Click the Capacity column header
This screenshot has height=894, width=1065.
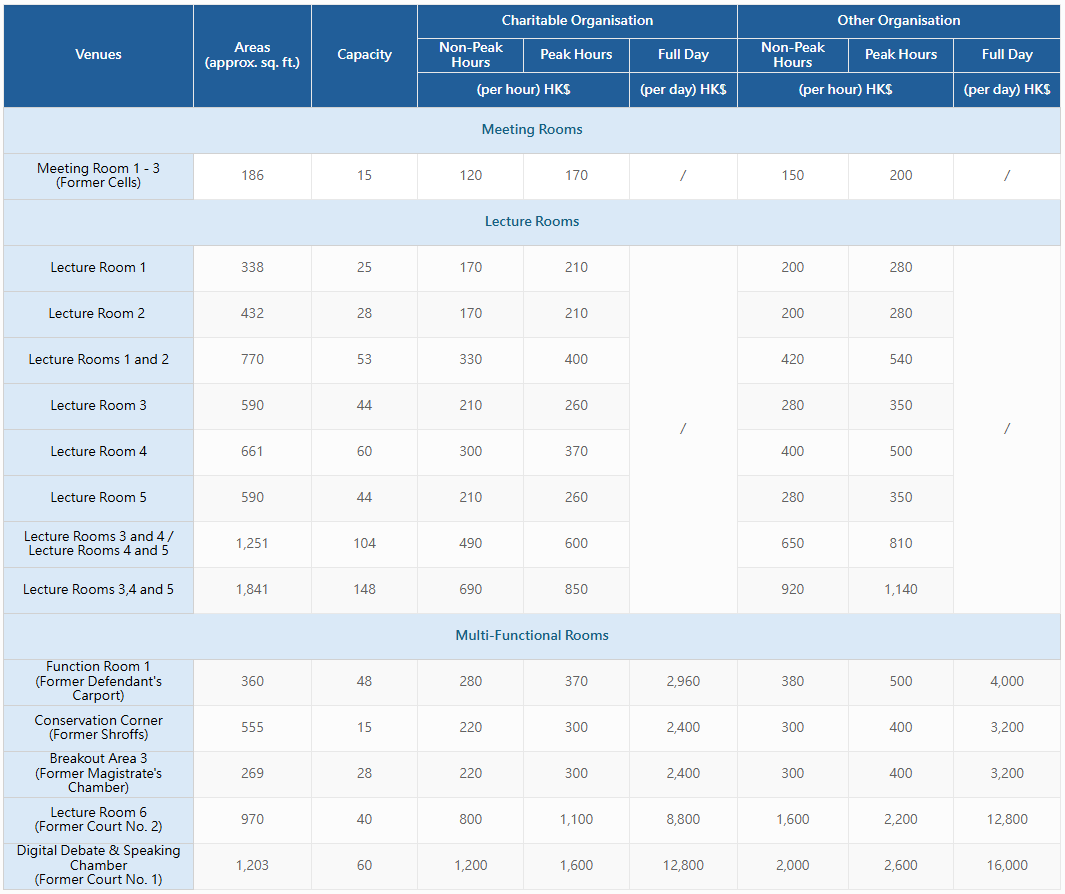tap(365, 55)
